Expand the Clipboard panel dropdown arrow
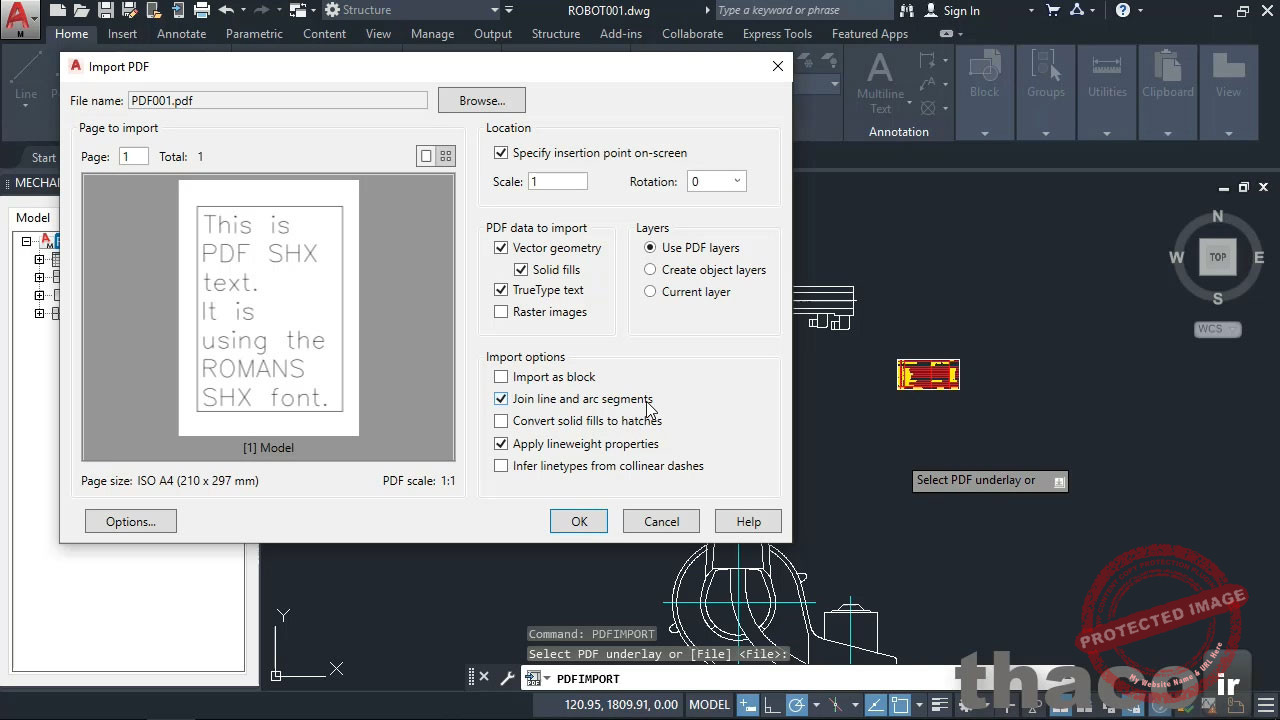1280x720 pixels. 1168,133
